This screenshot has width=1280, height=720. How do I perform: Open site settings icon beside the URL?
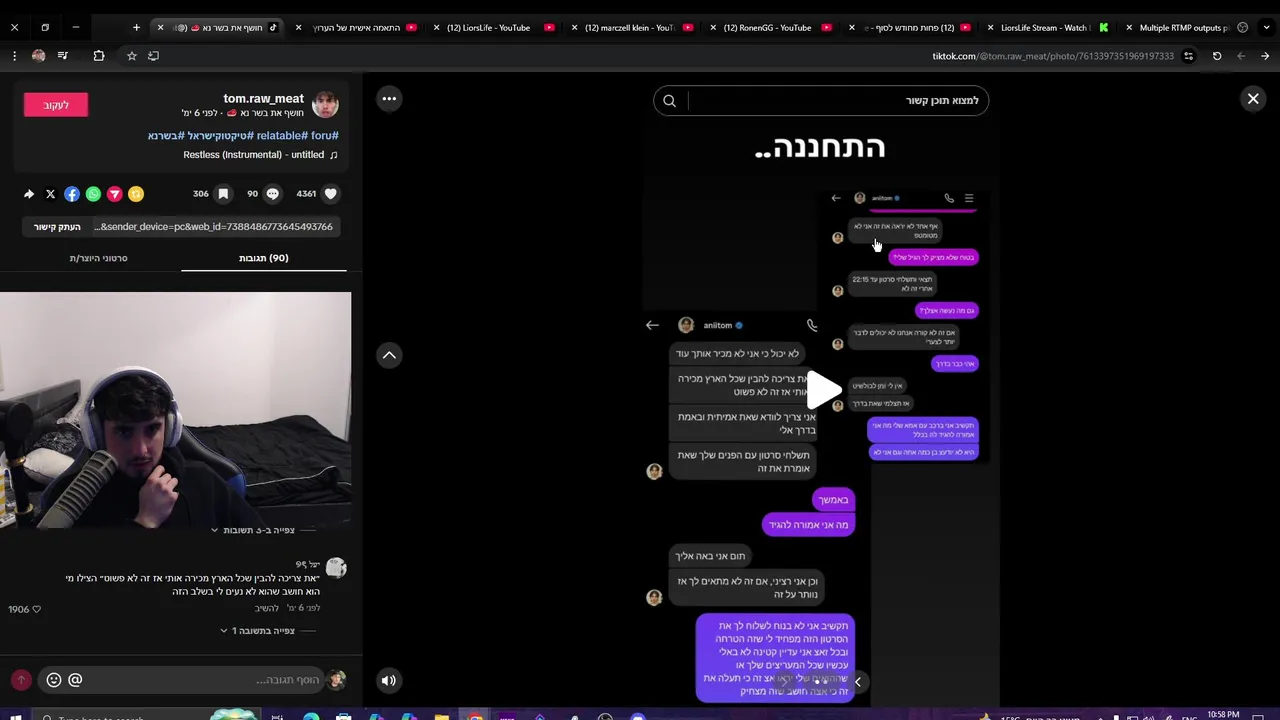coord(1188,56)
